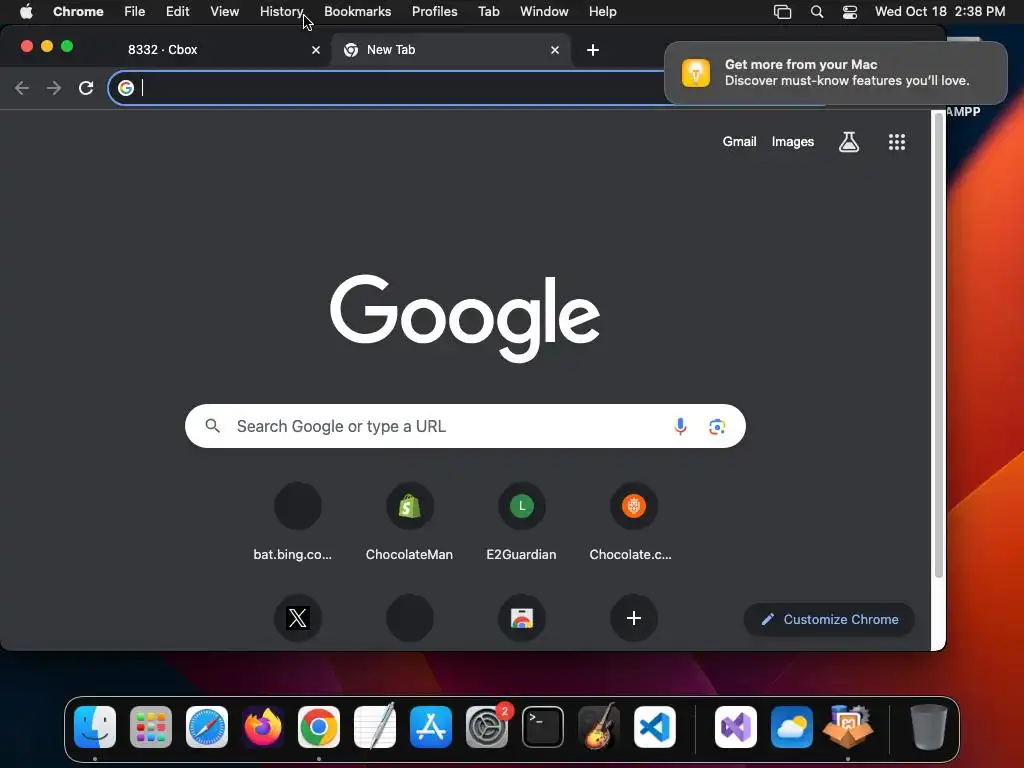Close the New Tab tab
1024x768 pixels.
554,50
